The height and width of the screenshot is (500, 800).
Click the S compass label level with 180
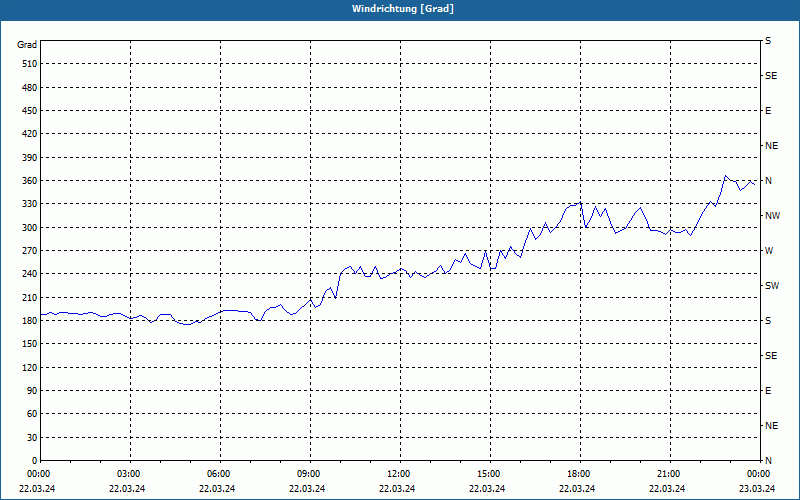tap(768, 321)
